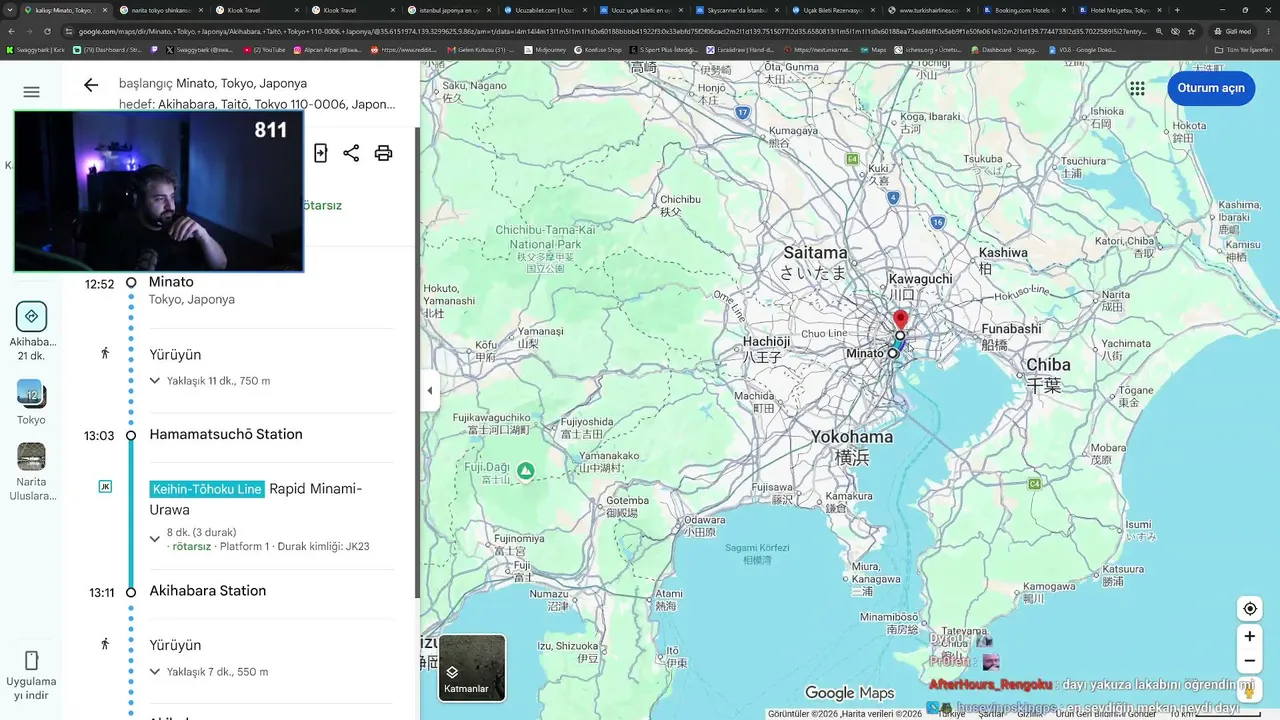The height and width of the screenshot is (720, 1280).
Task: Click the Minato starting point in the itinerary
Action: click(x=171, y=282)
